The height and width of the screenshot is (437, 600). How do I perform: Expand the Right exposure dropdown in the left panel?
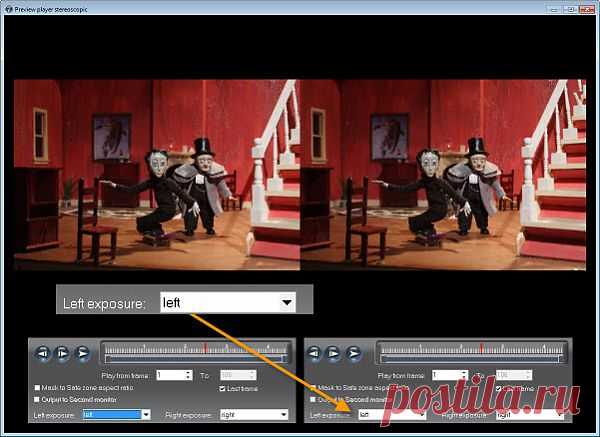283,414
